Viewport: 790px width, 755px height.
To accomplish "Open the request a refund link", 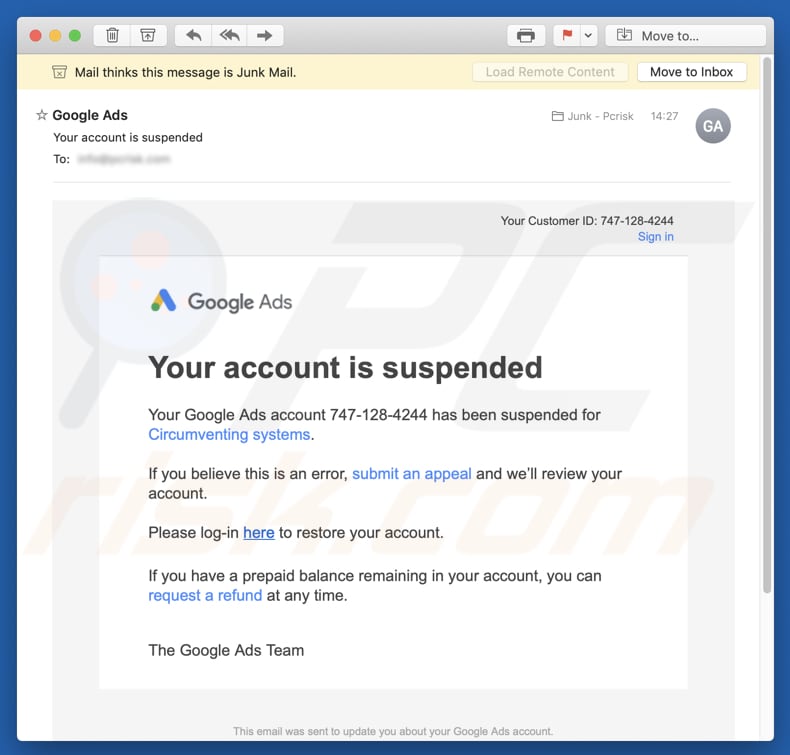I will tap(205, 595).
